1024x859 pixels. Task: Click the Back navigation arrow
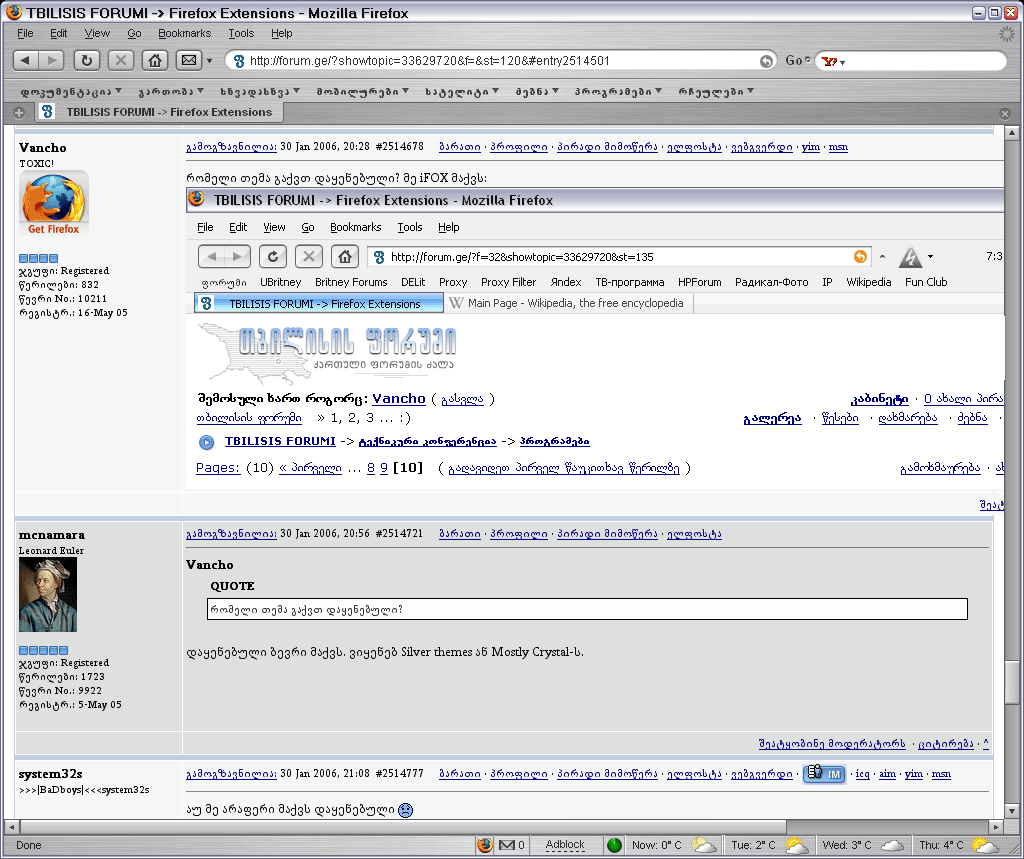point(26,60)
